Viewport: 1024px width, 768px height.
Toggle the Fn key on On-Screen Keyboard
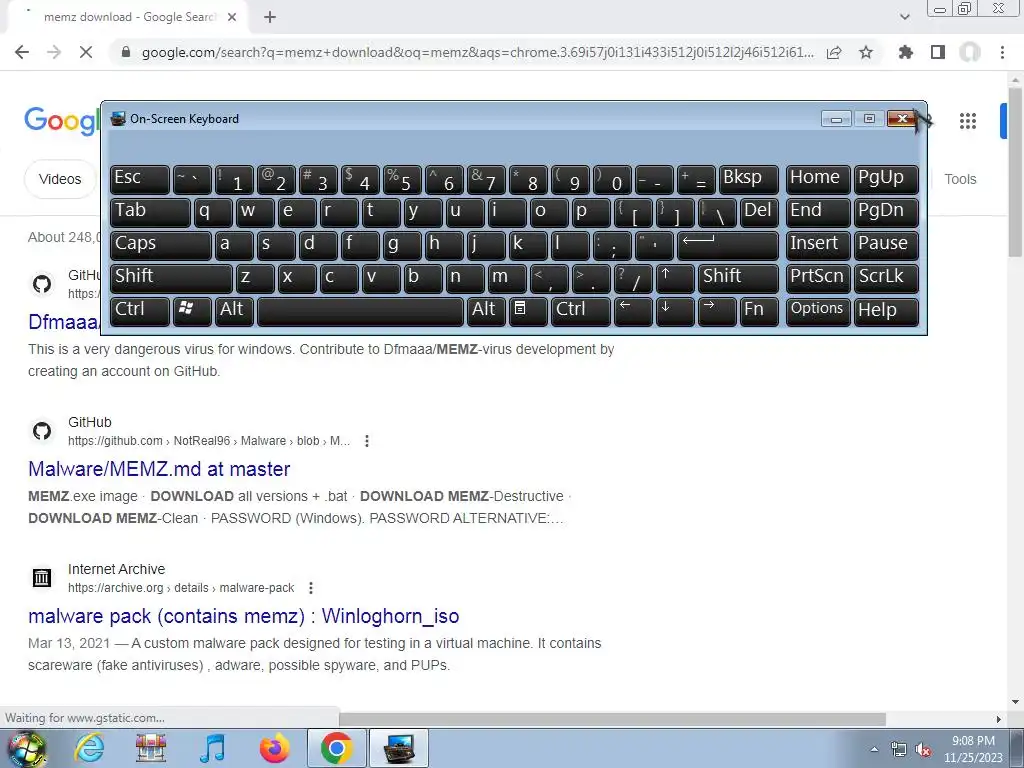coord(759,311)
